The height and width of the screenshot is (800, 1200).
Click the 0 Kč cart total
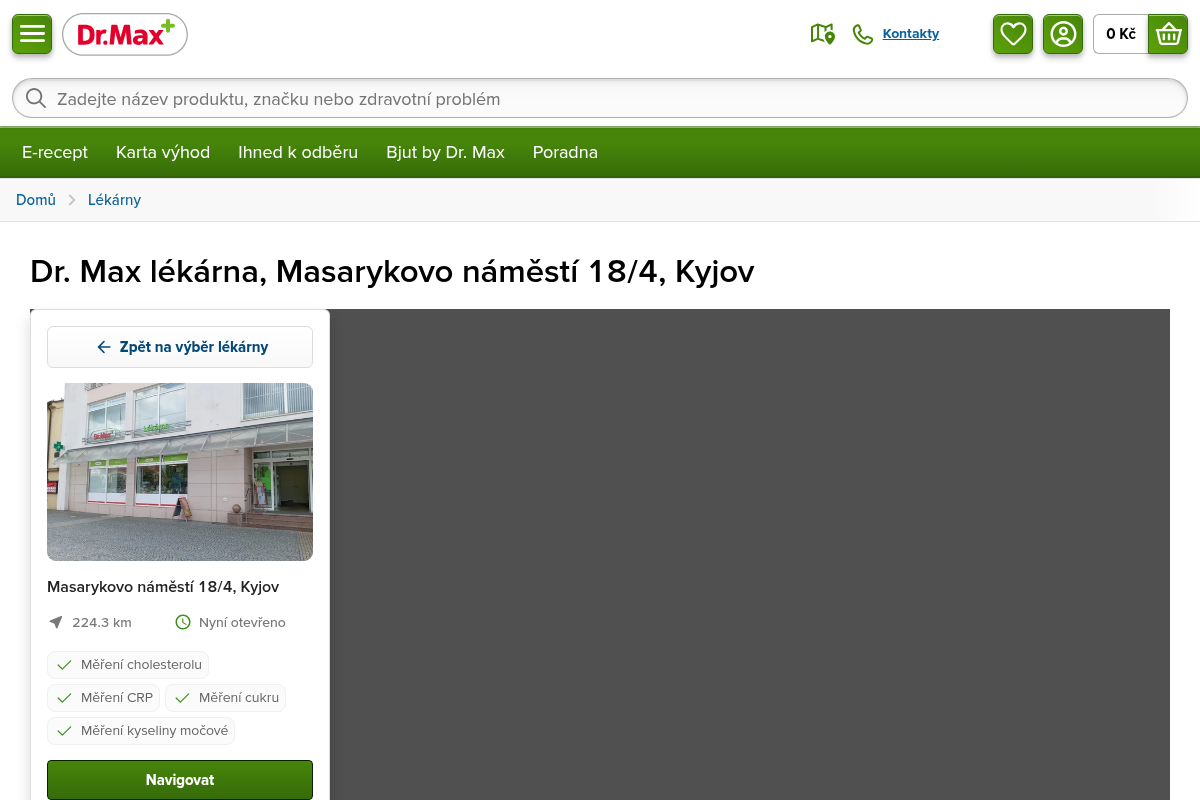coord(1121,34)
